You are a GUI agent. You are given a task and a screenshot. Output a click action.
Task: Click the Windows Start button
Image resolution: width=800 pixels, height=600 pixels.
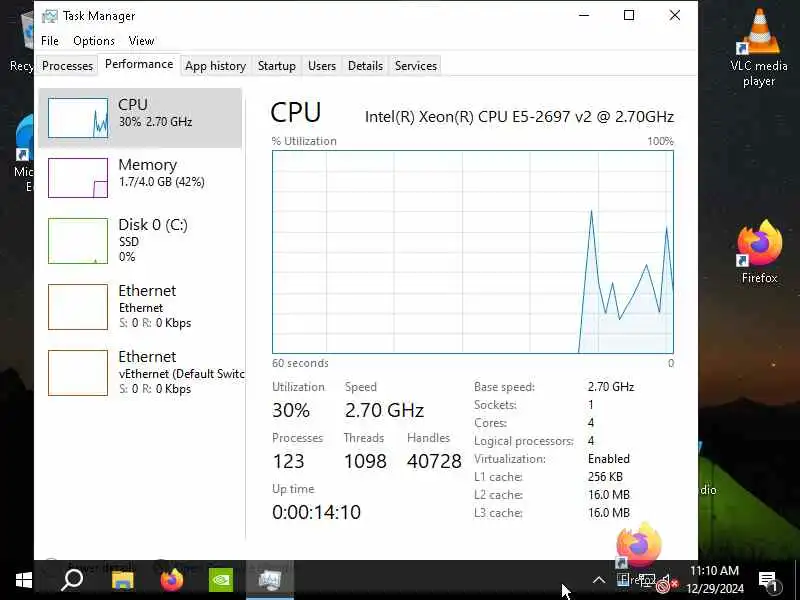pos(23,580)
